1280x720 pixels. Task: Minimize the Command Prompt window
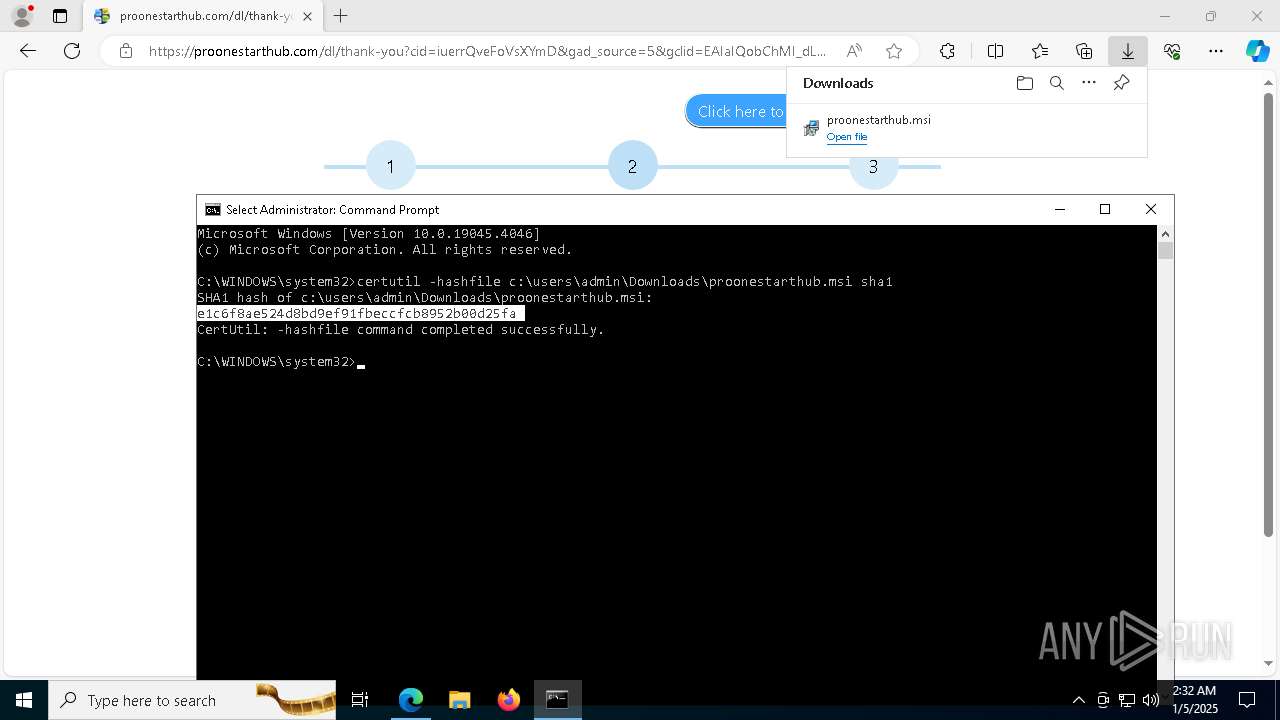point(1059,209)
